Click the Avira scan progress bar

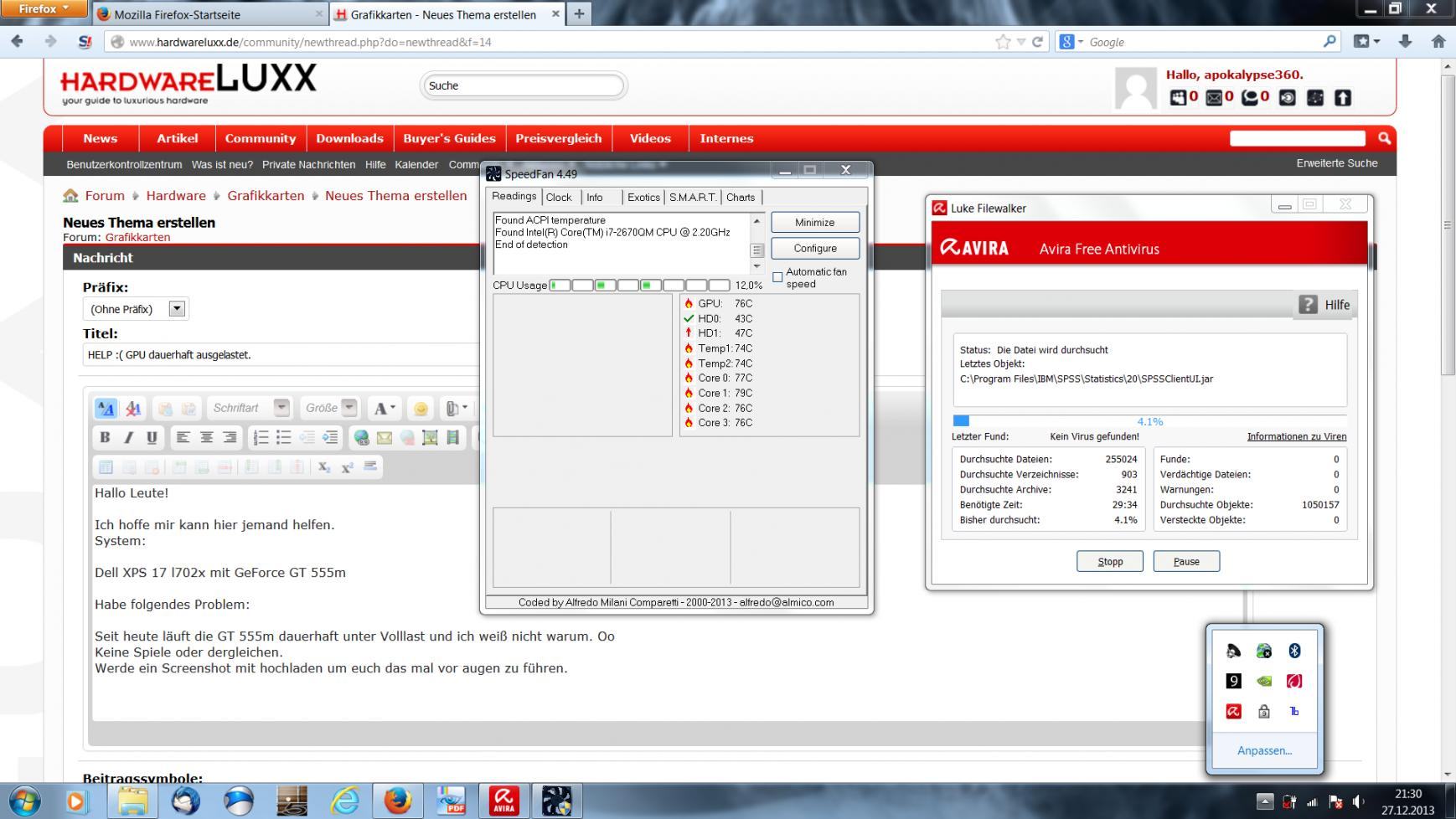point(1149,420)
